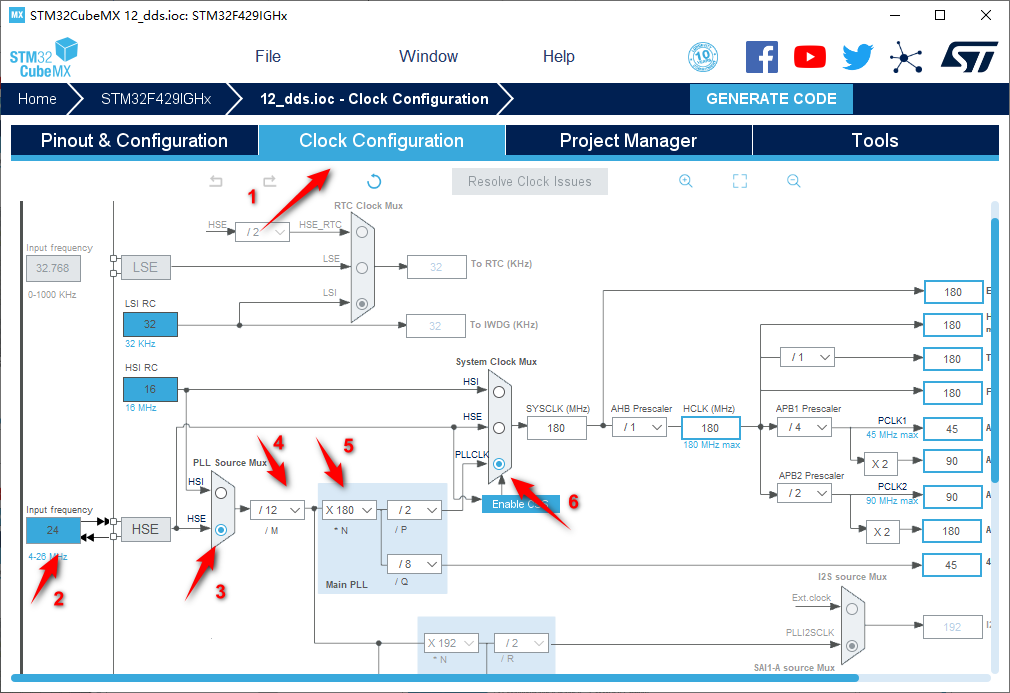Open the YouTube icon link

810,57
